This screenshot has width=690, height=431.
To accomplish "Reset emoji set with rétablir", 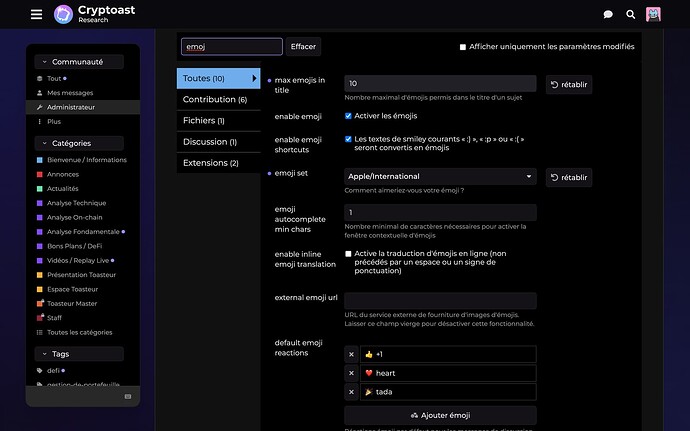I will coord(569,177).
